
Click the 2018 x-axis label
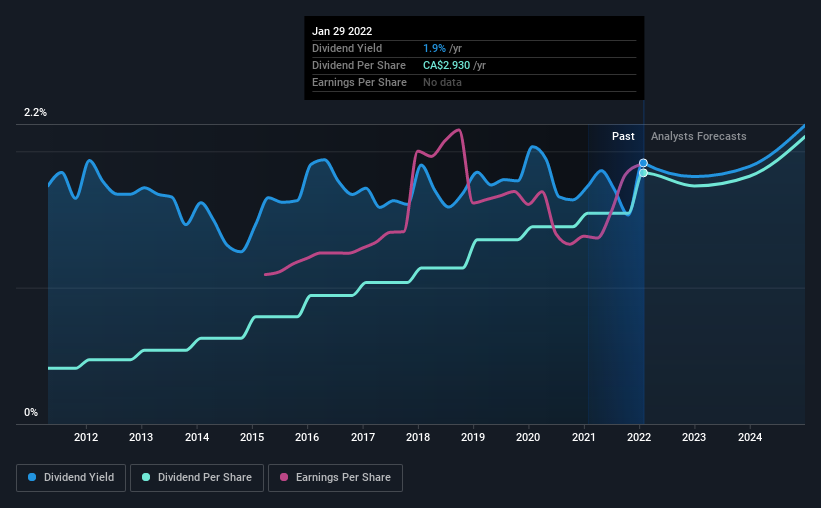pyautogui.click(x=418, y=437)
